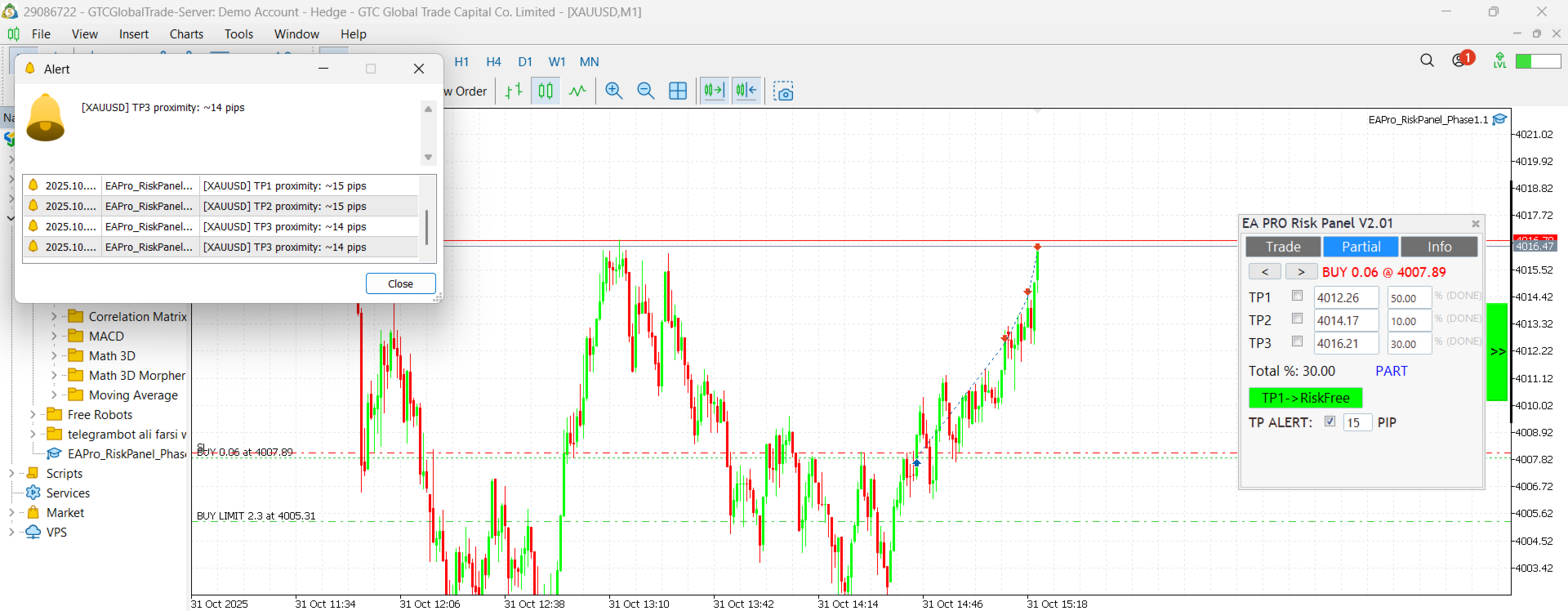
Task: Tick the TP1 checkbox in Risk Panel
Action: [1297, 296]
